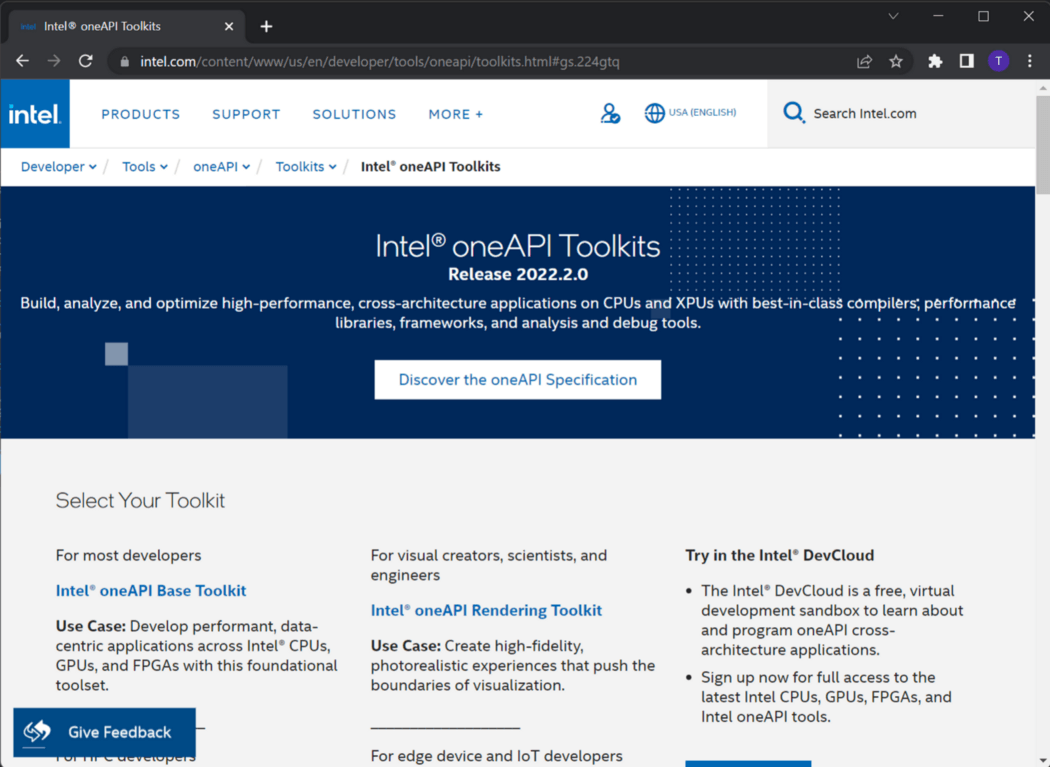This screenshot has height=767, width=1050.
Task: Open the Chrome profile avatar
Action: (x=998, y=62)
